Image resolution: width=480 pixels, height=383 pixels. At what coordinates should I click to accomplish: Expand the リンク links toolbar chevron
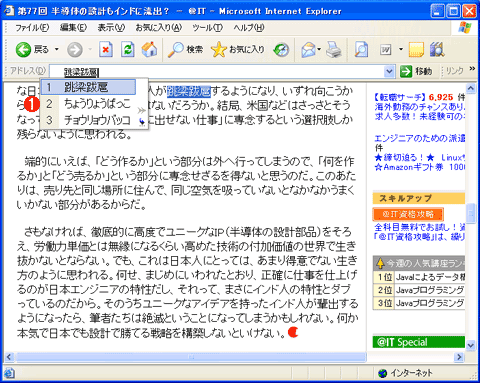(x=472, y=69)
